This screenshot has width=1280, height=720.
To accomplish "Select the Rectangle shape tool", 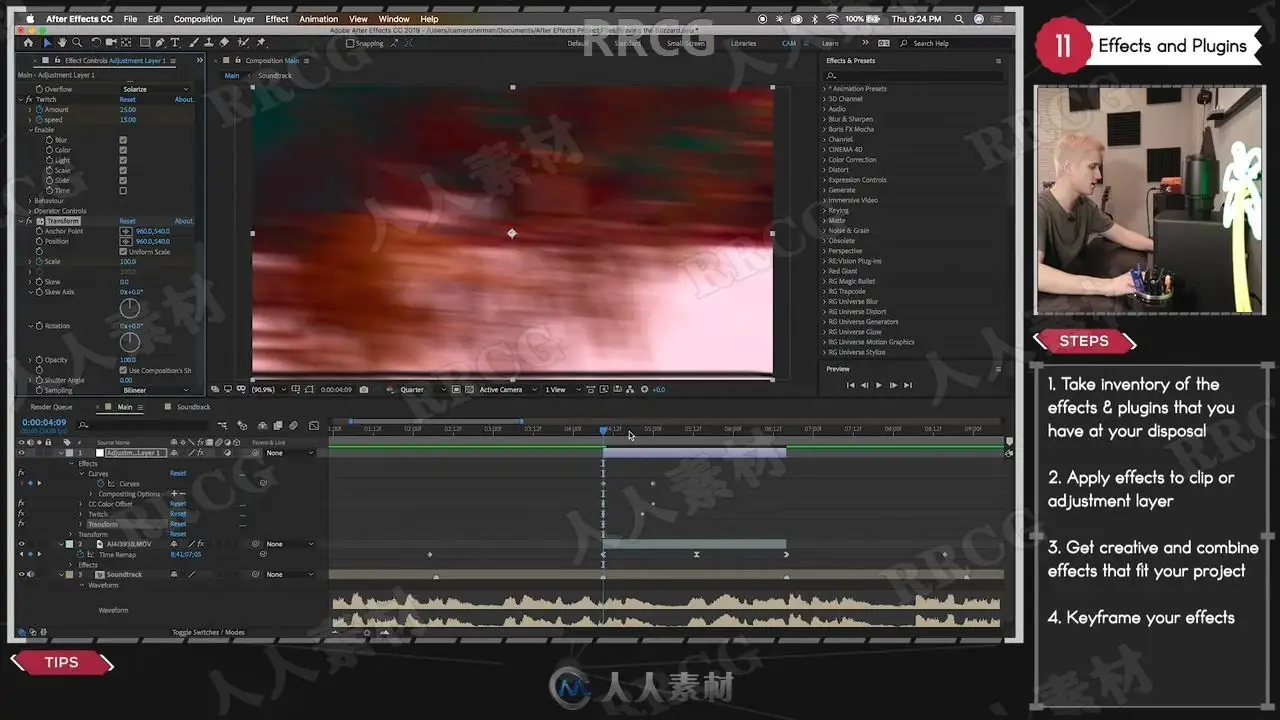I will pos(145,43).
